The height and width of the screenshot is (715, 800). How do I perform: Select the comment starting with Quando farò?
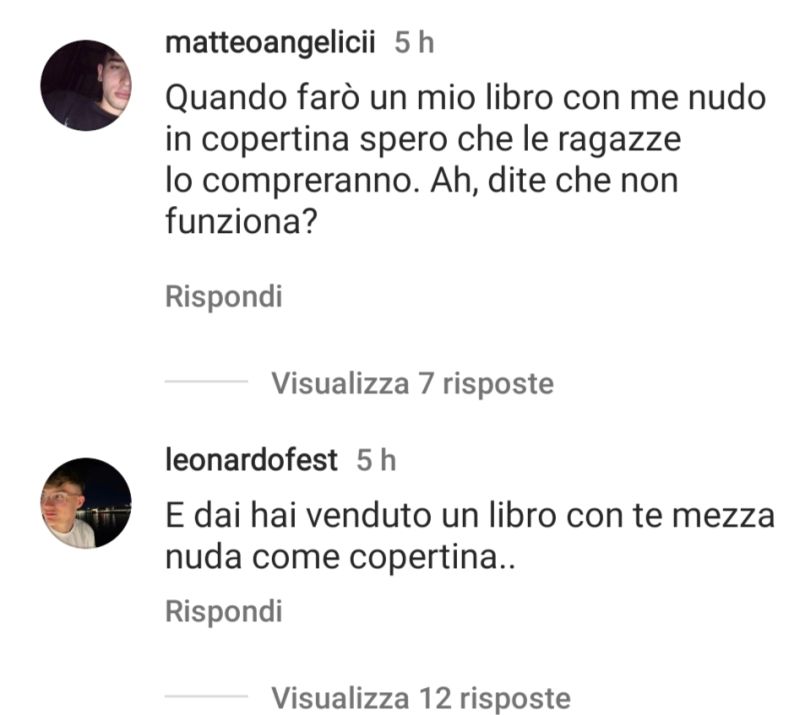coord(465,159)
